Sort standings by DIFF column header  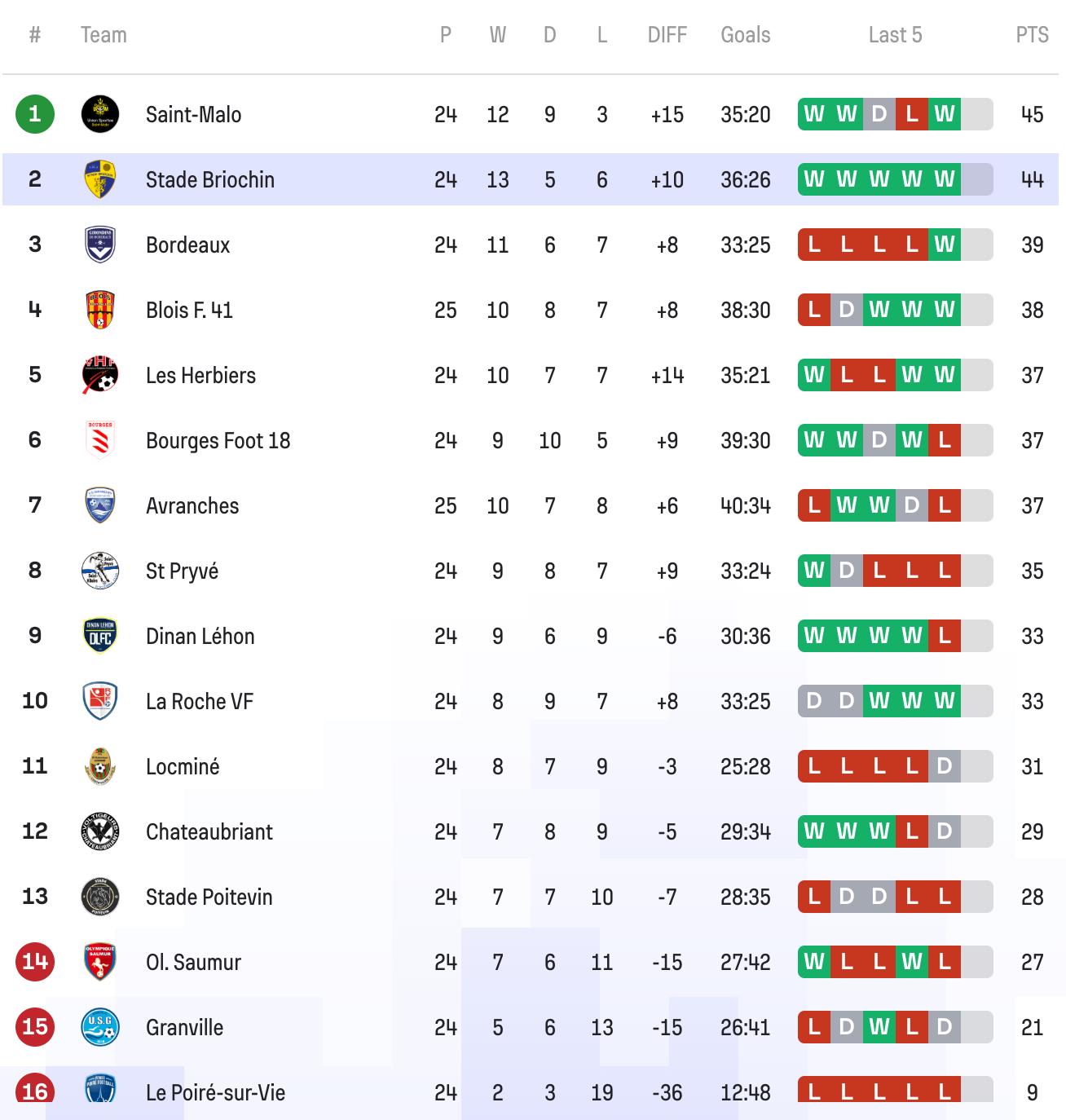tap(667, 35)
